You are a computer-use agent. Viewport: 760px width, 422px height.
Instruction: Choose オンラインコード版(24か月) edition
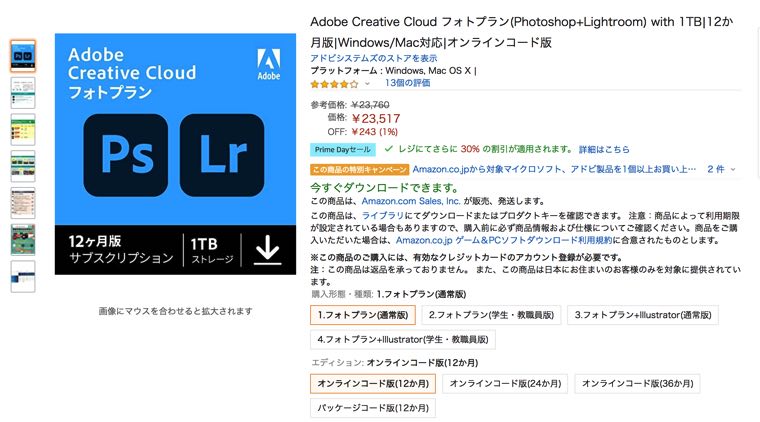point(505,384)
